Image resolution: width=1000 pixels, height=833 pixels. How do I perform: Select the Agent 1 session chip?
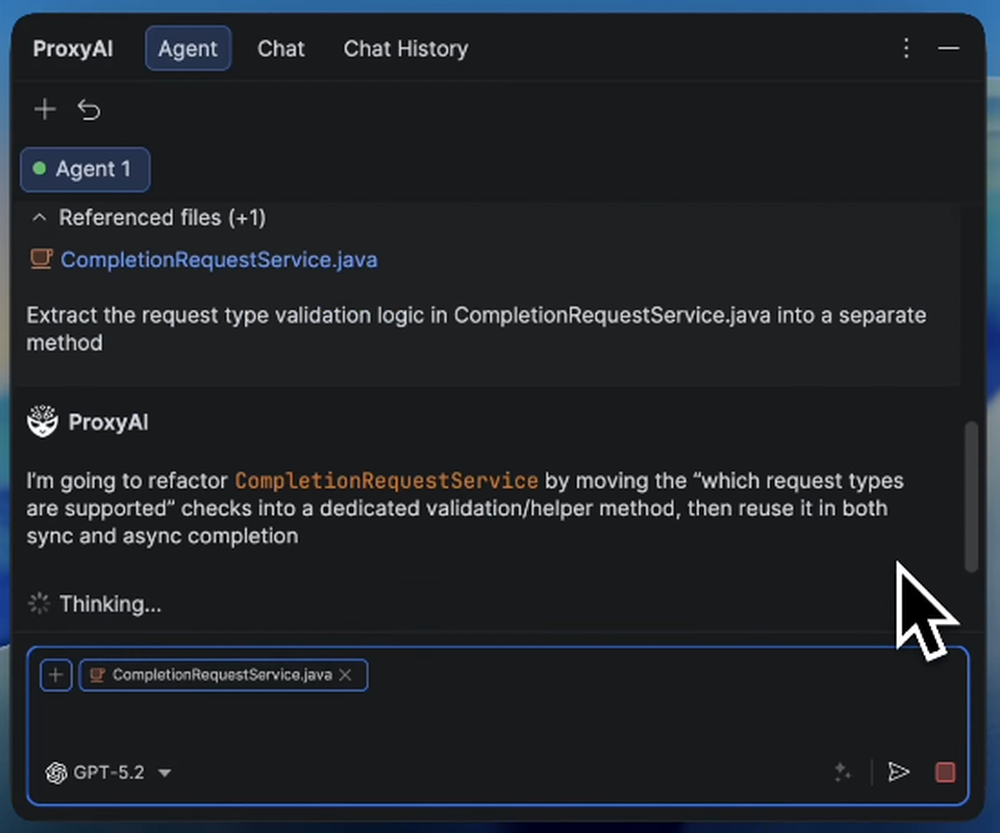tap(84, 169)
